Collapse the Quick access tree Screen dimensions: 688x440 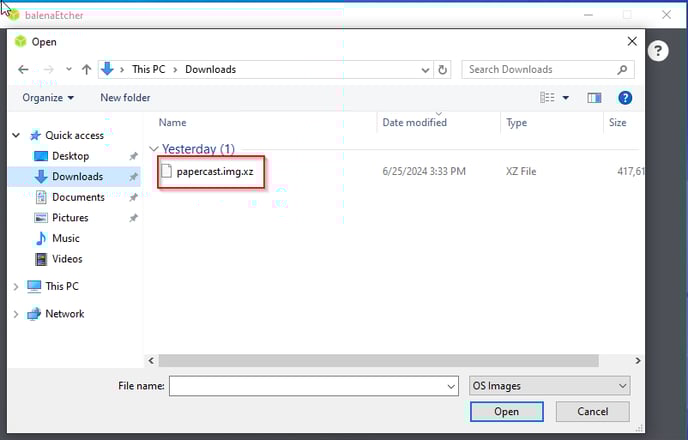[x=16, y=135]
